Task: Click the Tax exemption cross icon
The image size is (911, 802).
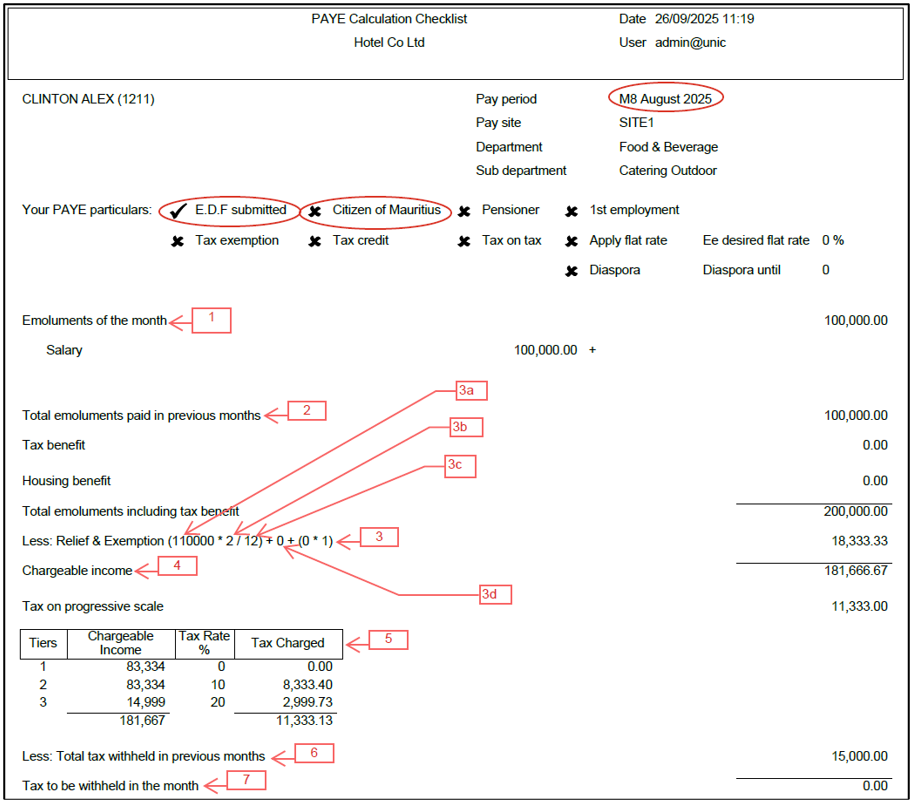Action: tap(178, 241)
